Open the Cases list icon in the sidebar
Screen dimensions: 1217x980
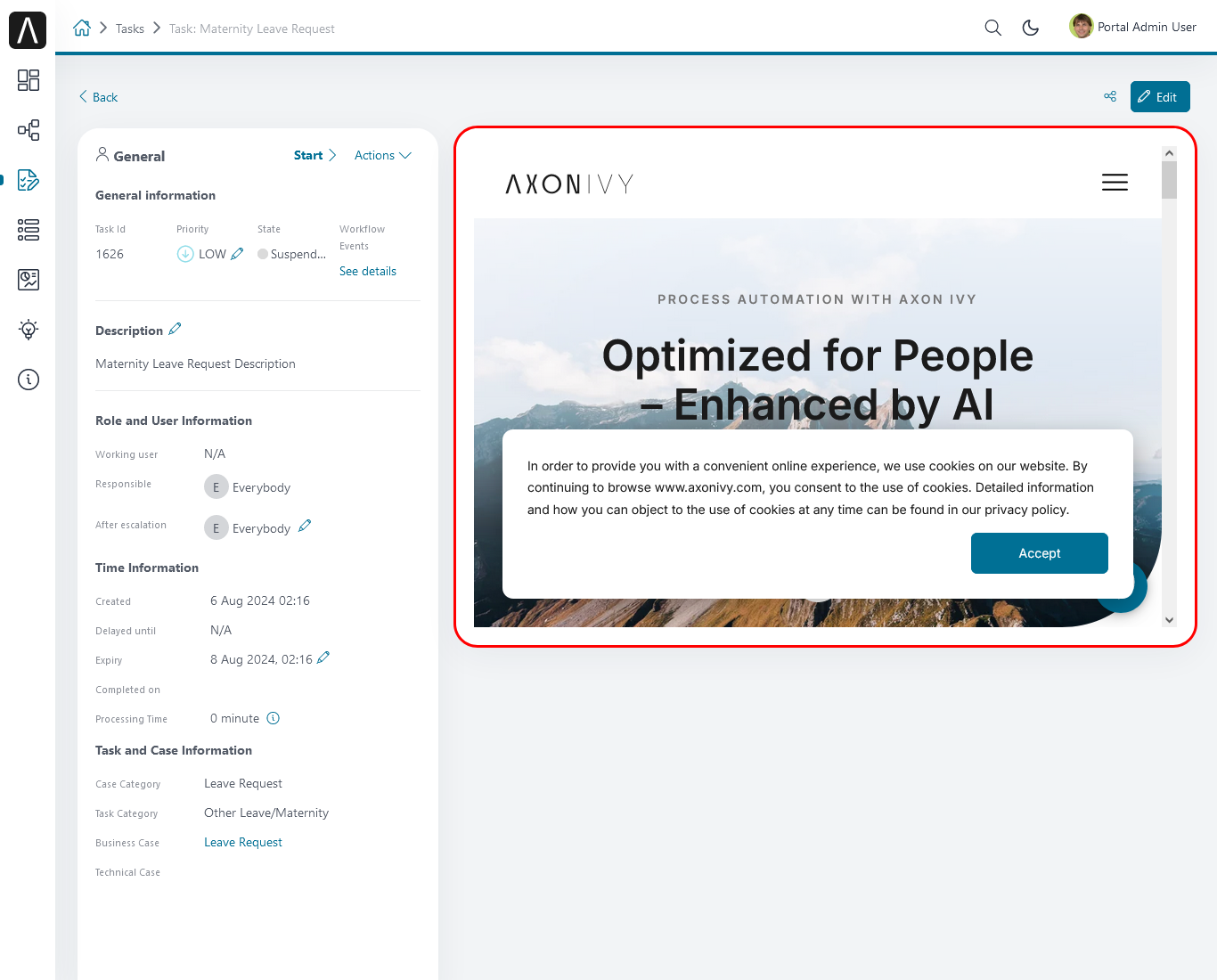point(29,230)
